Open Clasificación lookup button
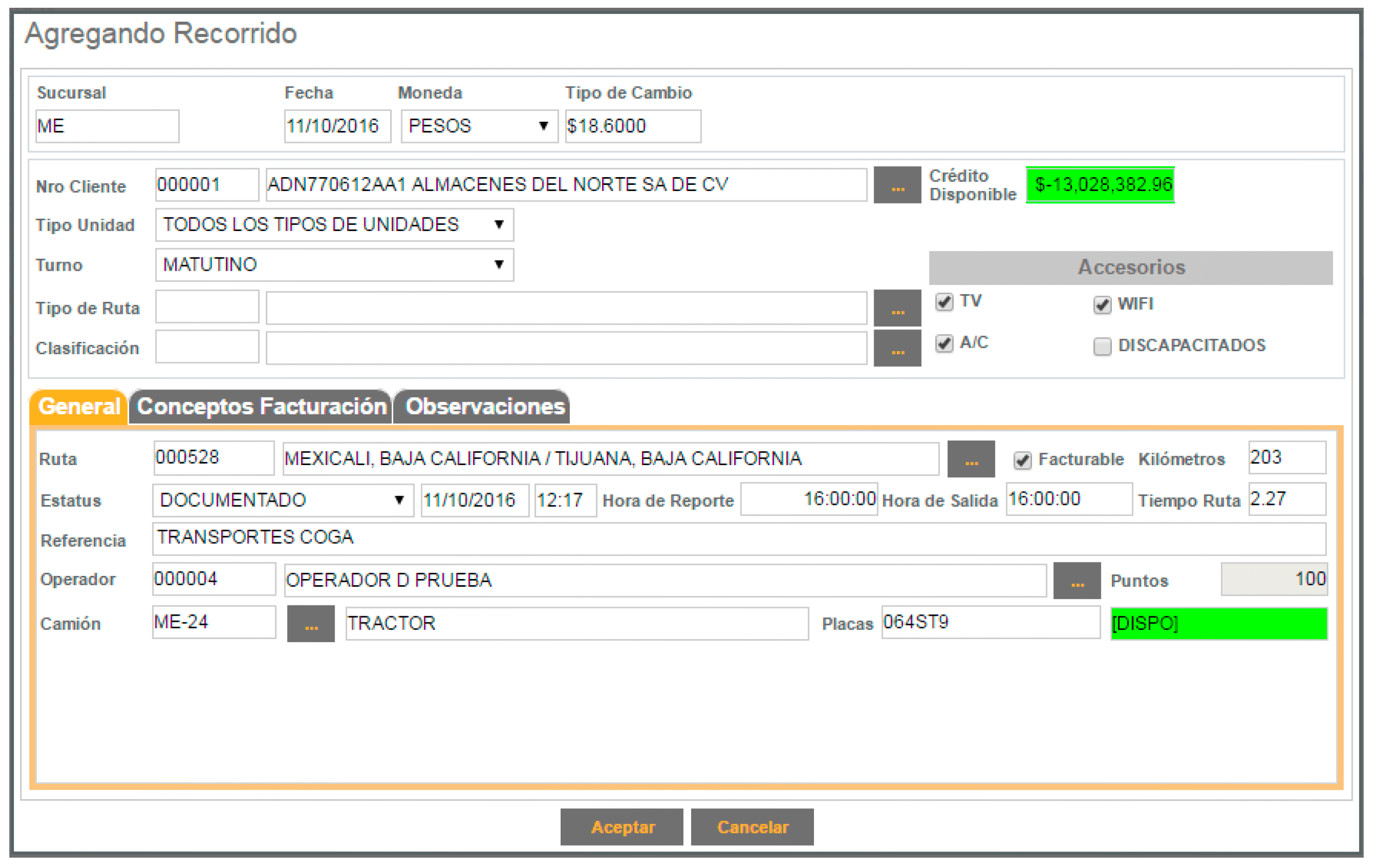 tap(897, 348)
